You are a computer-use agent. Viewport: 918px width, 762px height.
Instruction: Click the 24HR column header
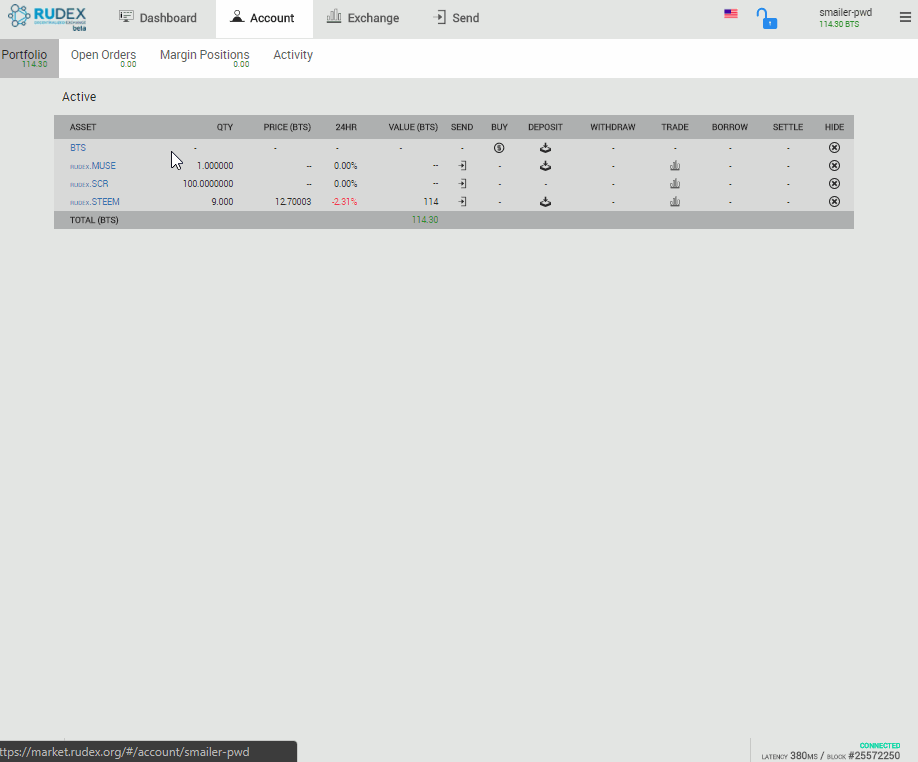coord(346,128)
